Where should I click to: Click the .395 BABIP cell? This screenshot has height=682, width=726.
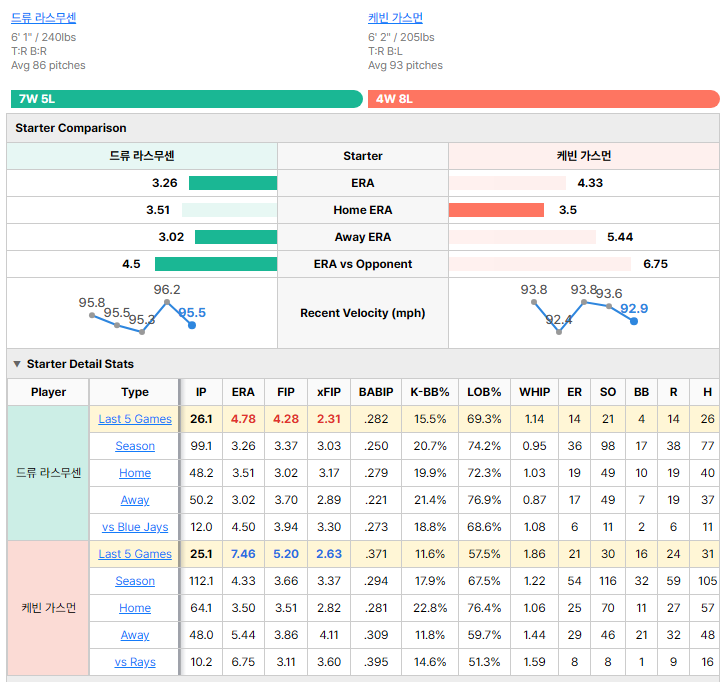(376, 662)
